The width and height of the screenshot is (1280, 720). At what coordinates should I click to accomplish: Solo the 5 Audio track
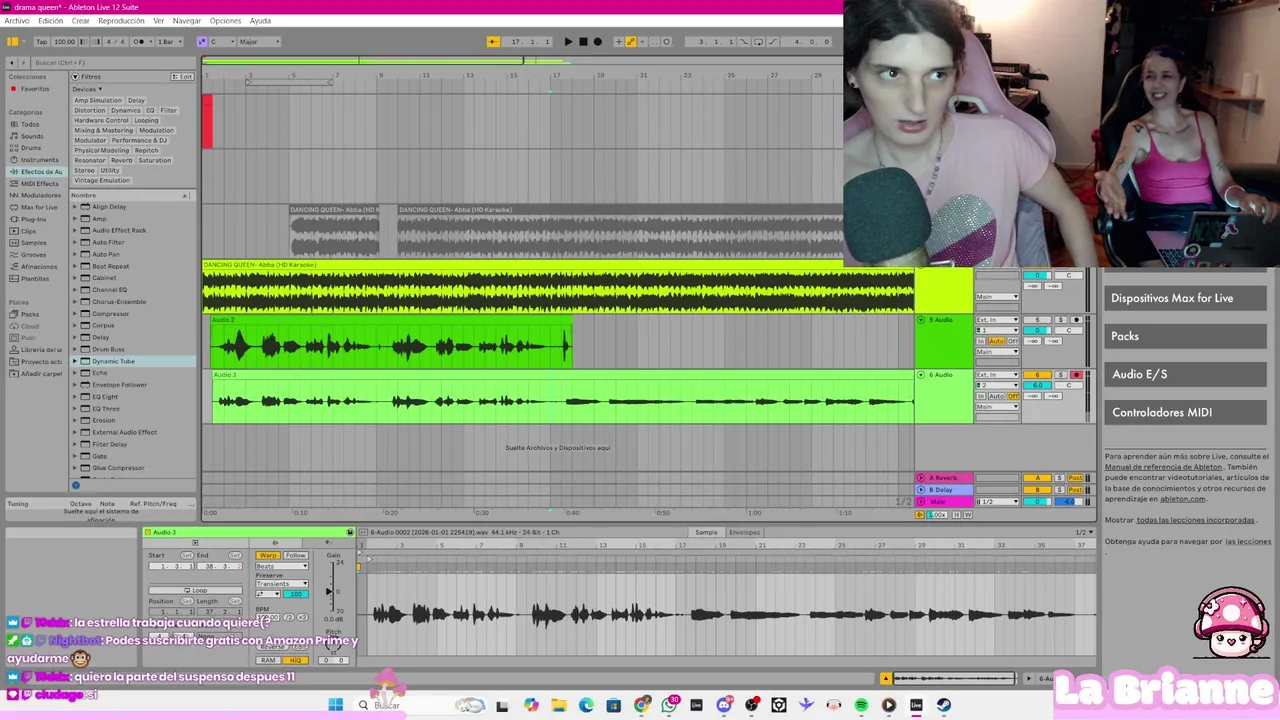pos(1062,320)
